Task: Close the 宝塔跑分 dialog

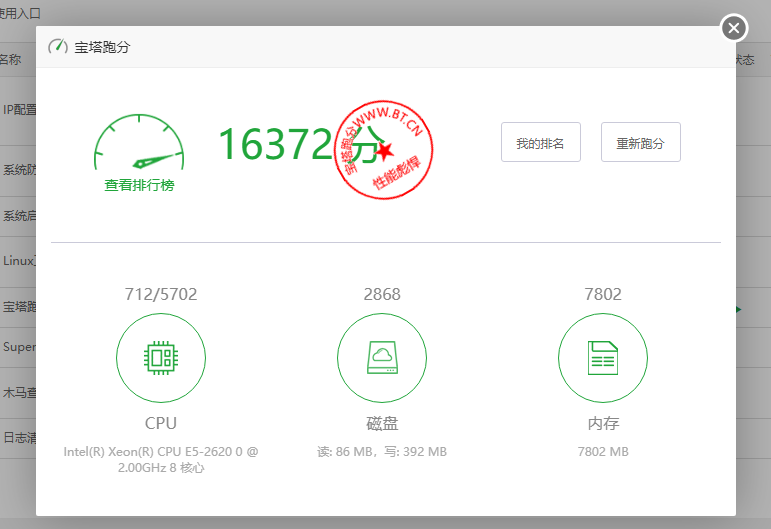Action: pos(734,28)
